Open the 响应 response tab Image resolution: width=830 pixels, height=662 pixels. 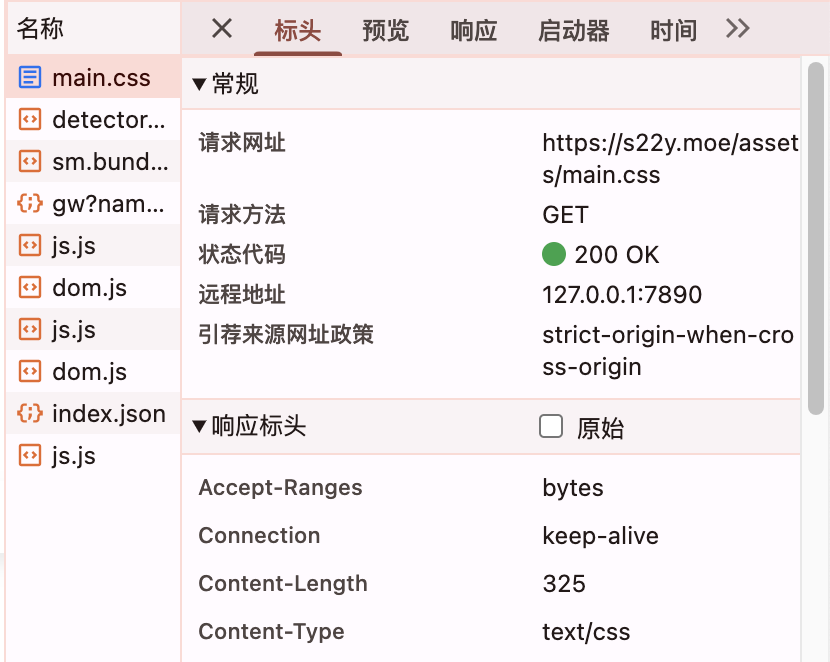[473, 30]
